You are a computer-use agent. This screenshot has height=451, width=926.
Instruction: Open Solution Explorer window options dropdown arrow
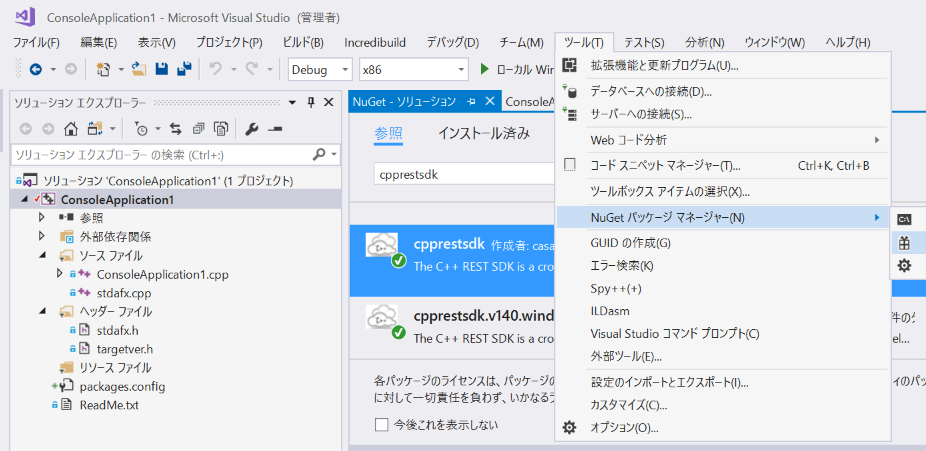tap(292, 103)
